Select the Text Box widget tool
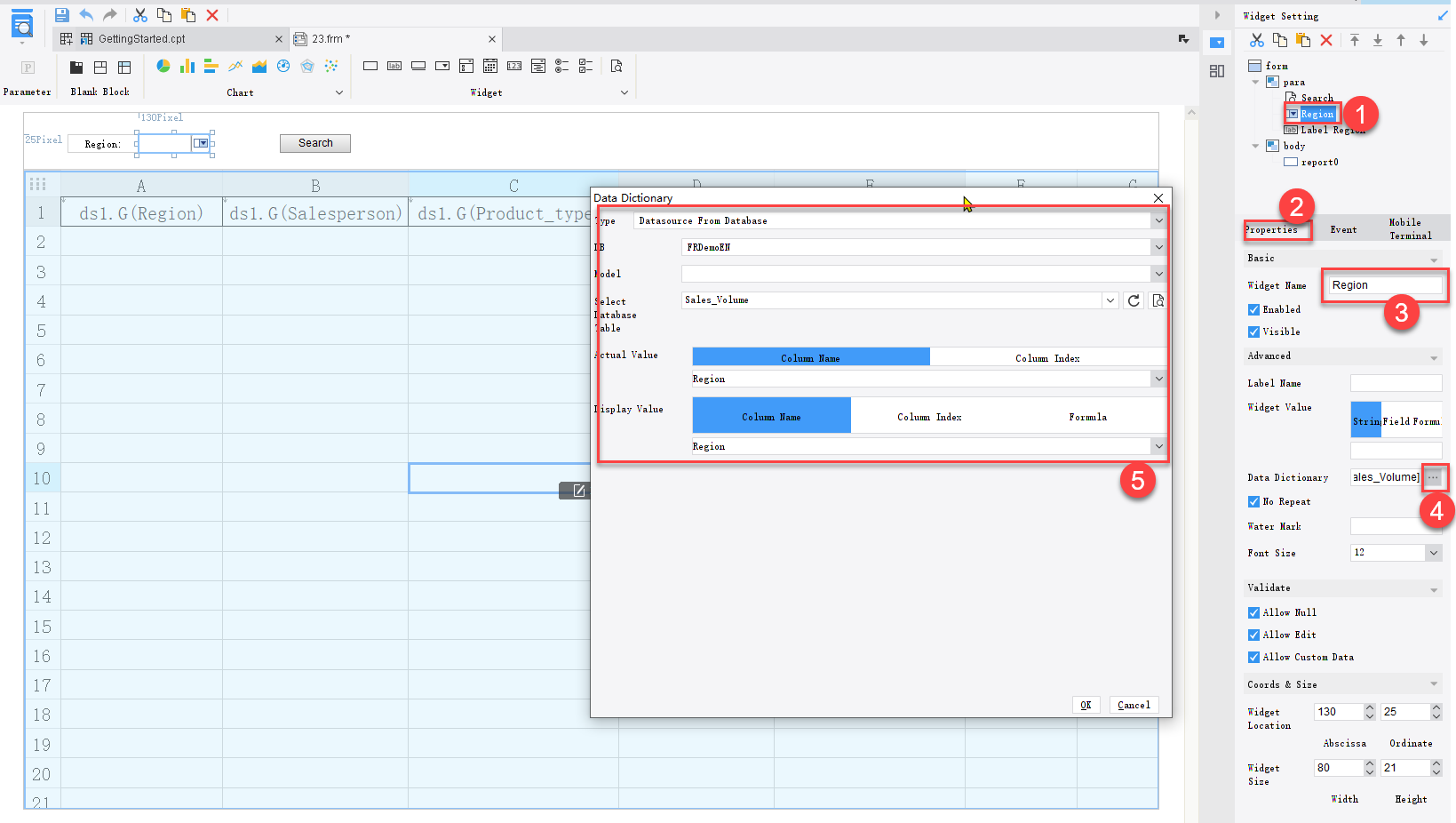Screen dimensions: 1456x823 [370, 66]
